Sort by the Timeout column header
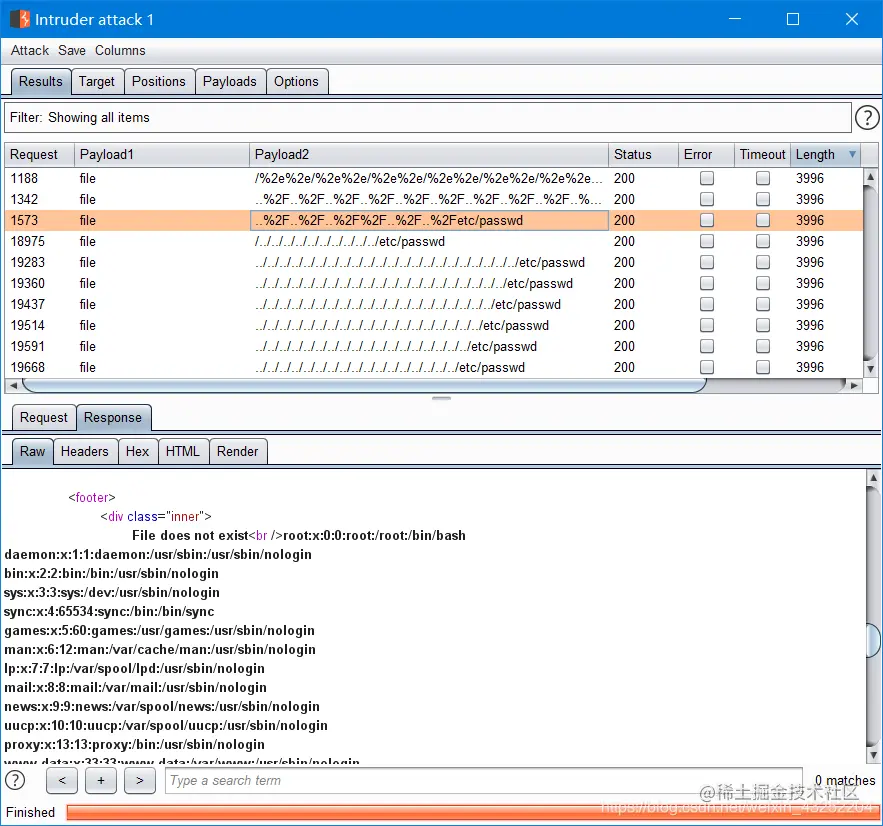883x826 pixels. tap(762, 154)
